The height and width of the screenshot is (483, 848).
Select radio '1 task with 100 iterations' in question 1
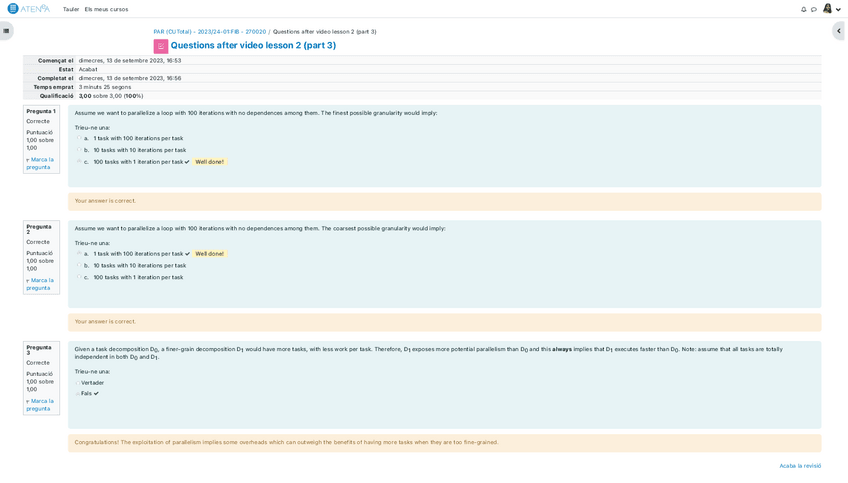click(x=79, y=138)
